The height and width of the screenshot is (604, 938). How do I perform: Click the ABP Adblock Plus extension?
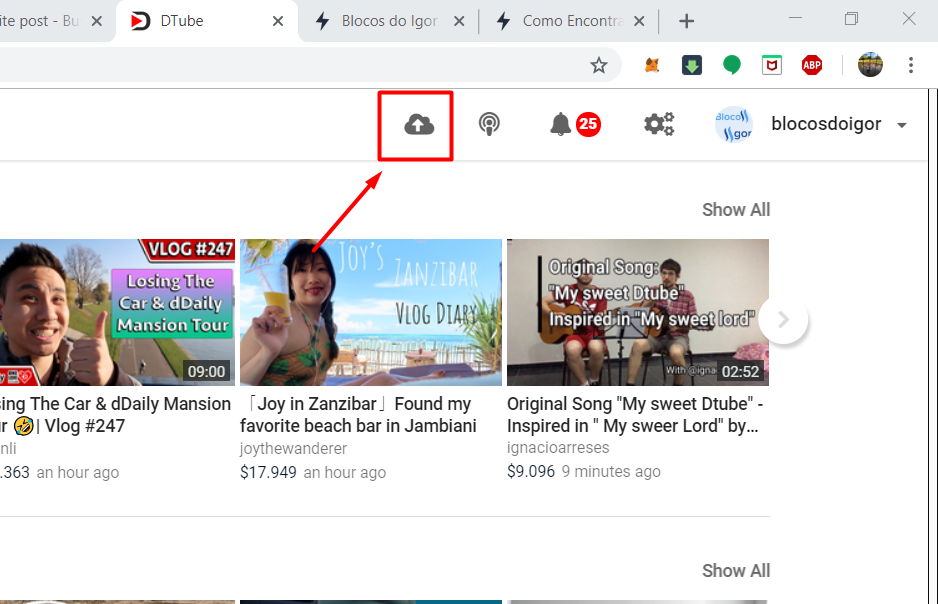click(812, 65)
